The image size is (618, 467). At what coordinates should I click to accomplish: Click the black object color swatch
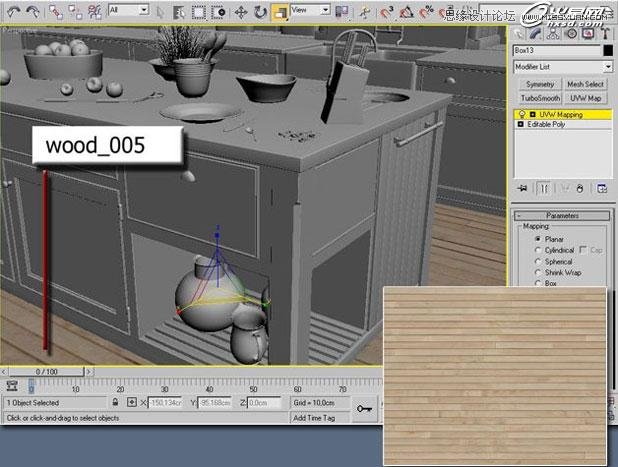click(606, 50)
